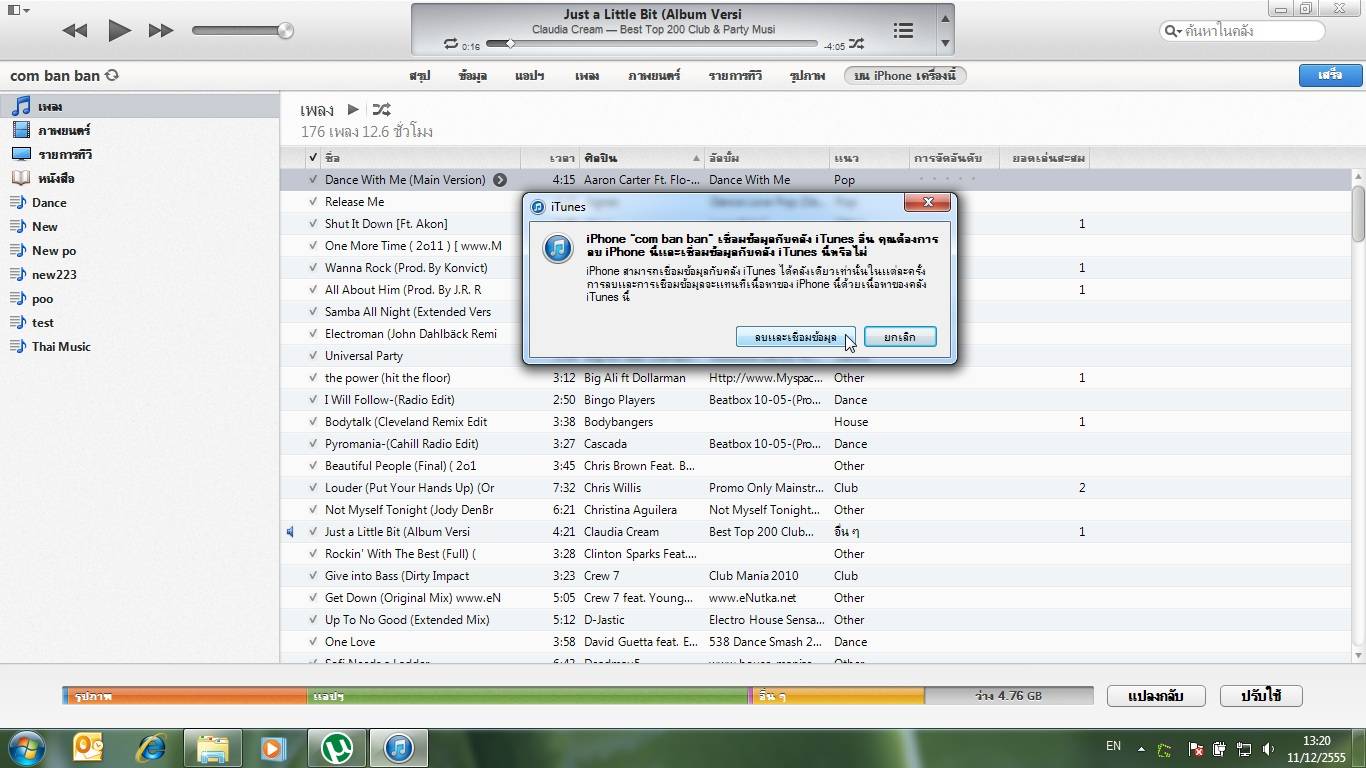Open uTorrent from the taskbar
Screen dimensions: 1366x768
click(337, 748)
